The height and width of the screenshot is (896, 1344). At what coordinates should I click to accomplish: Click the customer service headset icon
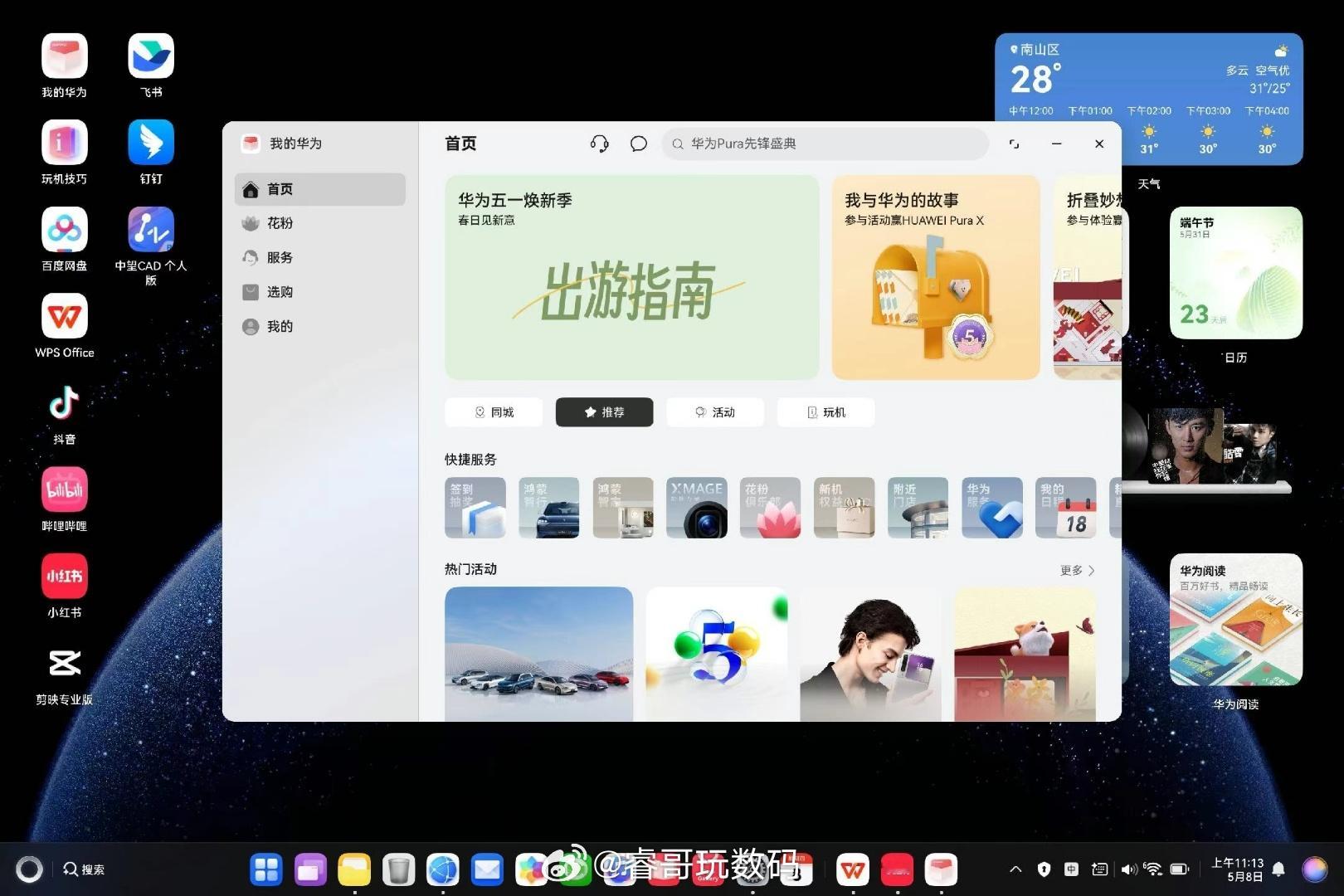point(599,144)
